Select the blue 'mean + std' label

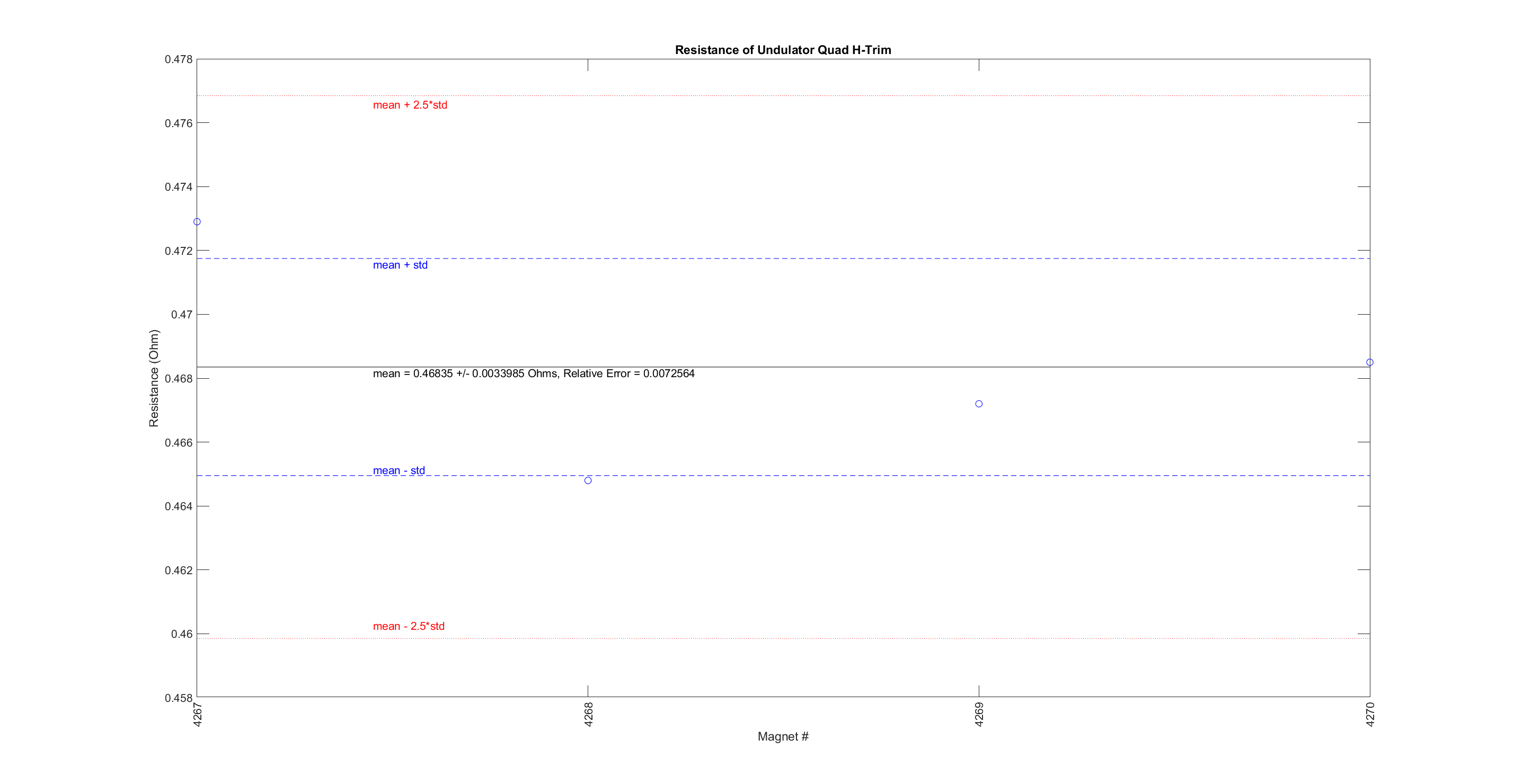[400, 265]
